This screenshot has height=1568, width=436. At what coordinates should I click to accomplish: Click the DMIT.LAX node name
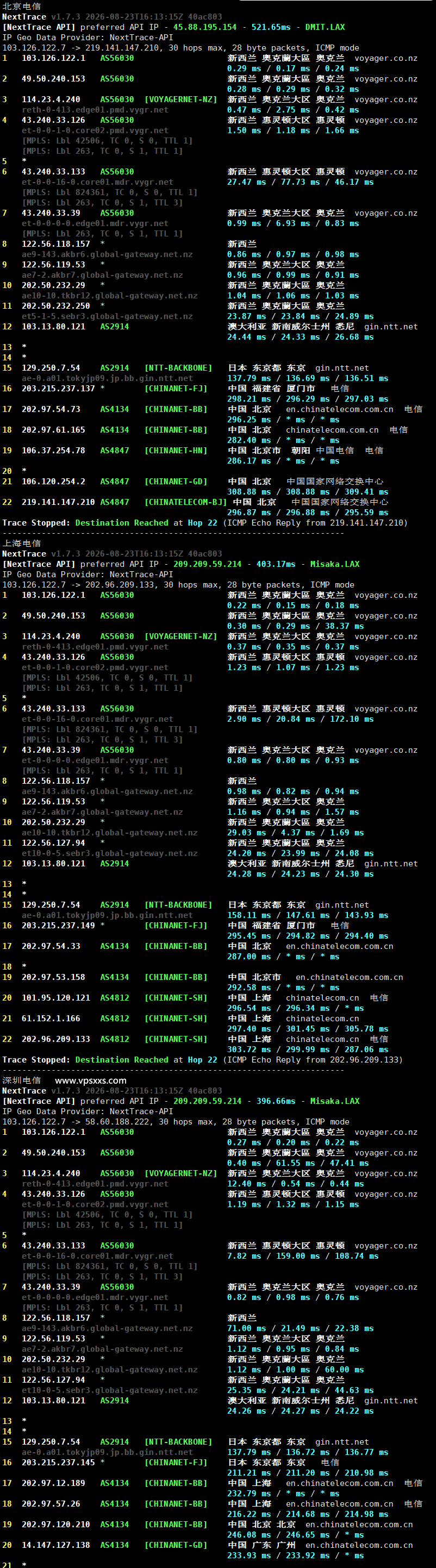point(325,27)
